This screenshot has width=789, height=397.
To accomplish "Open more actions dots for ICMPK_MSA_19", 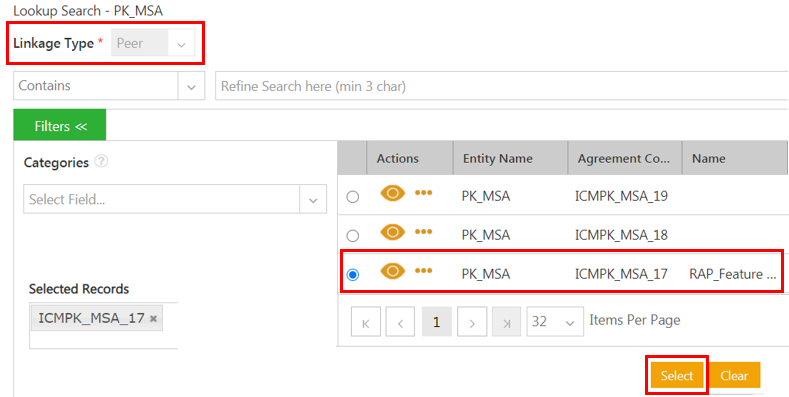I will (x=423, y=193).
